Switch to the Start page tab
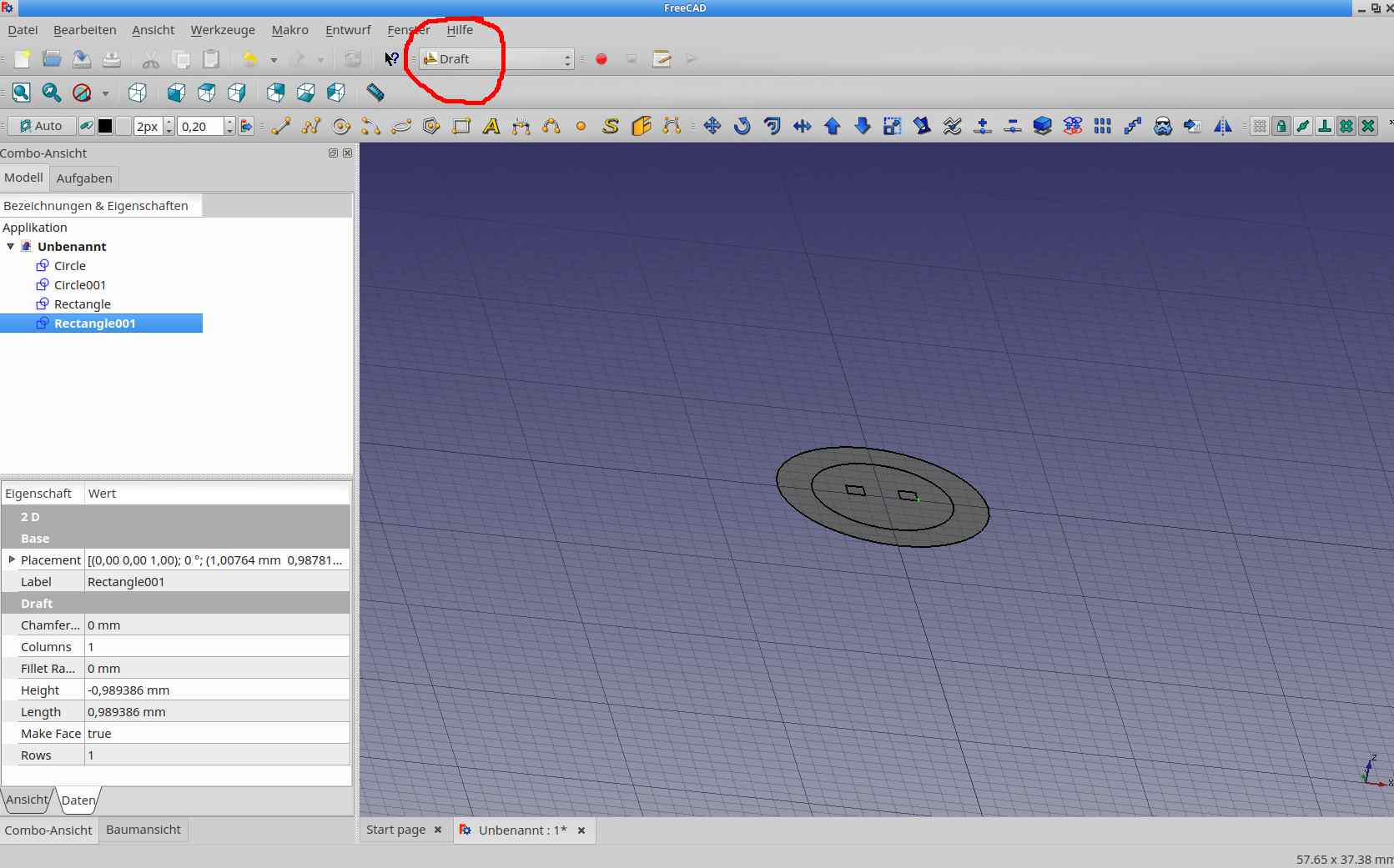Image resolution: width=1394 pixels, height=868 pixels. point(395,830)
